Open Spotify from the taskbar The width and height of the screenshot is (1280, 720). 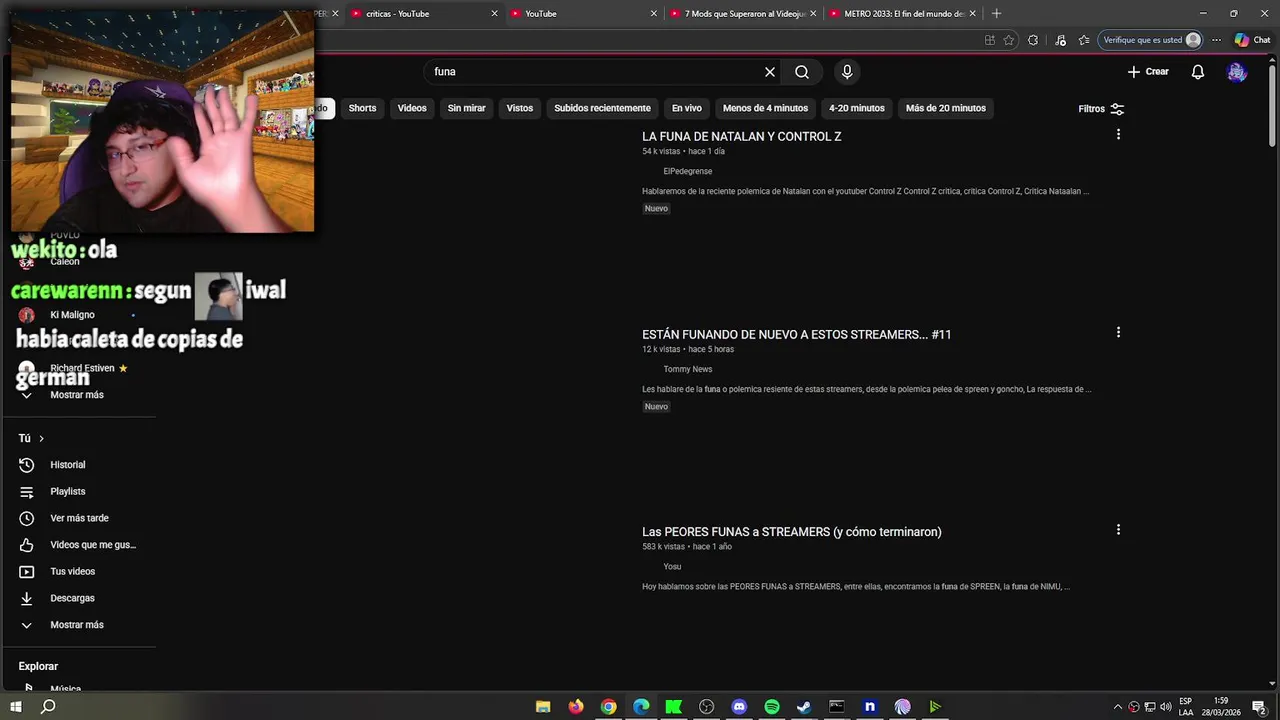(x=772, y=707)
